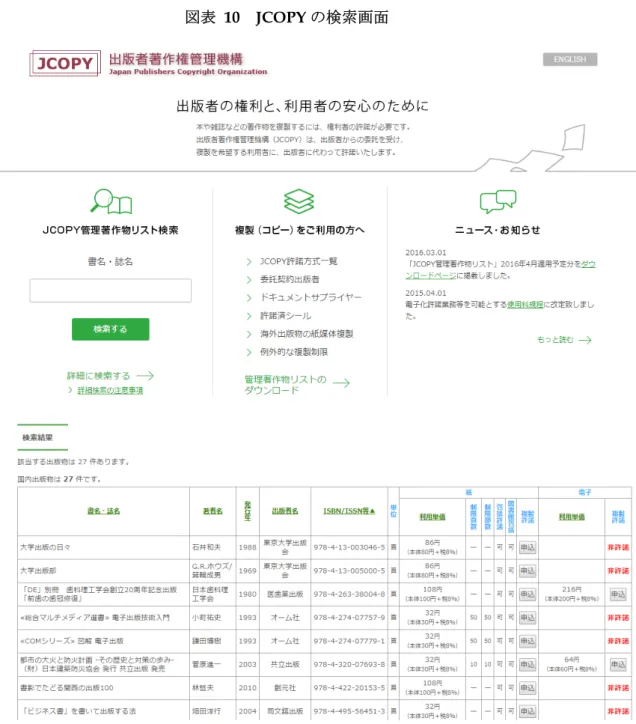Image resolution: width=636 pixels, height=724 pixels.
Task: Click chevron beside ドキュメントサプライヤー
Action: point(249,298)
